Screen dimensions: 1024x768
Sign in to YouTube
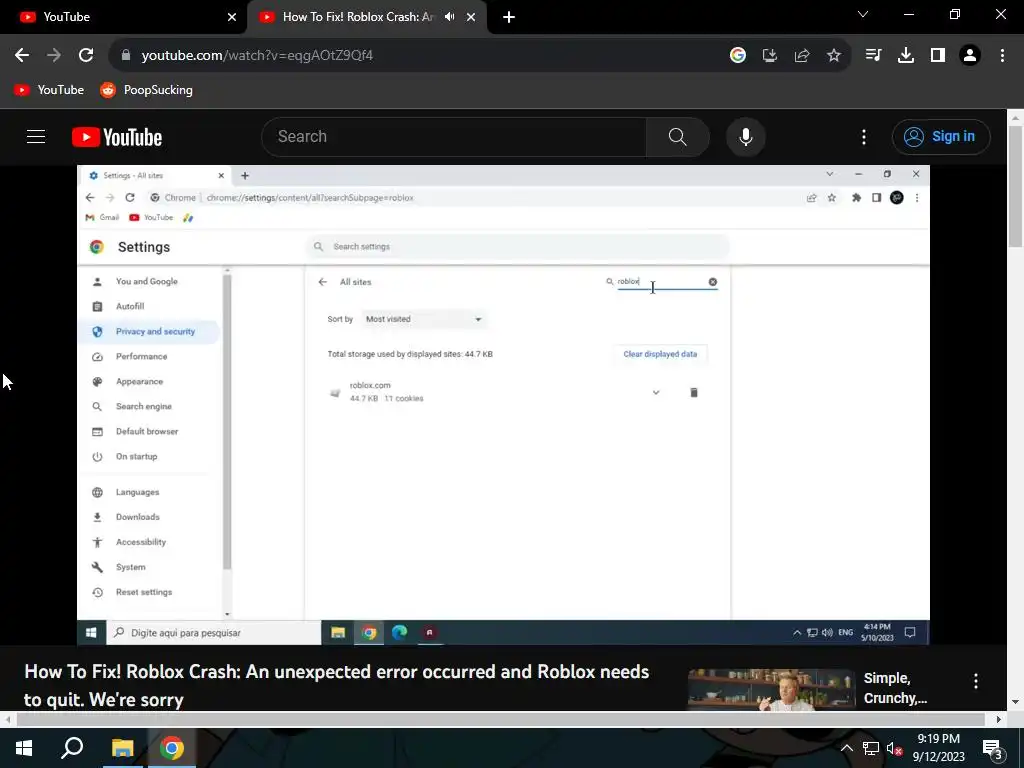(x=940, y=136)
